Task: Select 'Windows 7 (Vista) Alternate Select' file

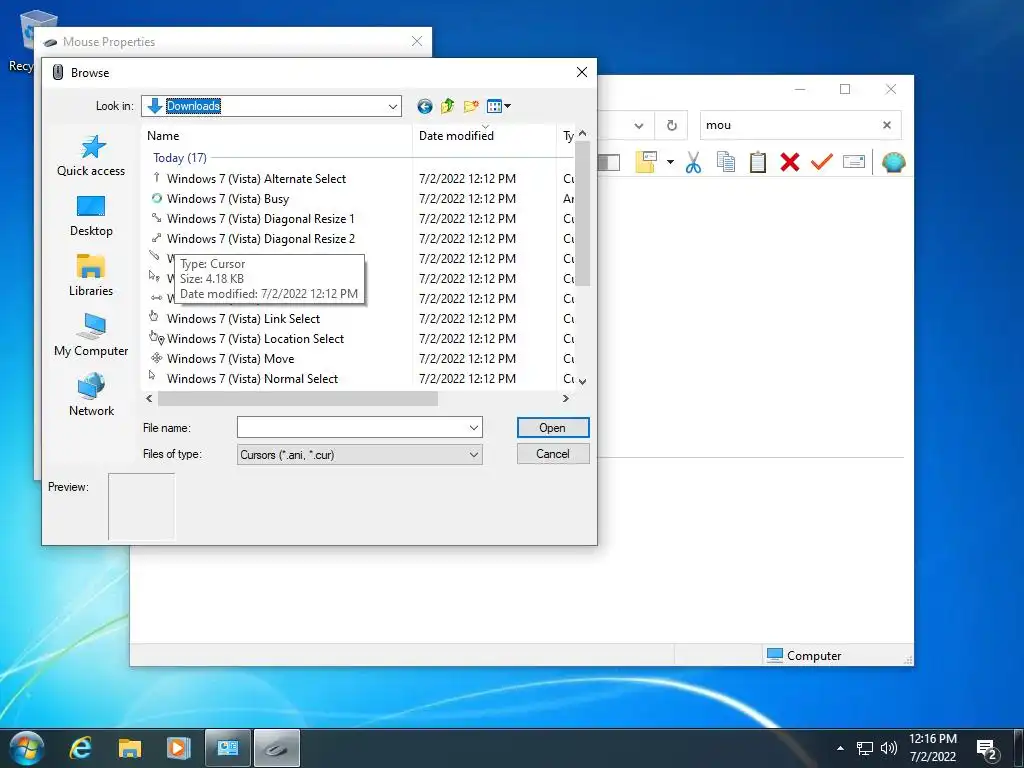Action: point(256,179)
